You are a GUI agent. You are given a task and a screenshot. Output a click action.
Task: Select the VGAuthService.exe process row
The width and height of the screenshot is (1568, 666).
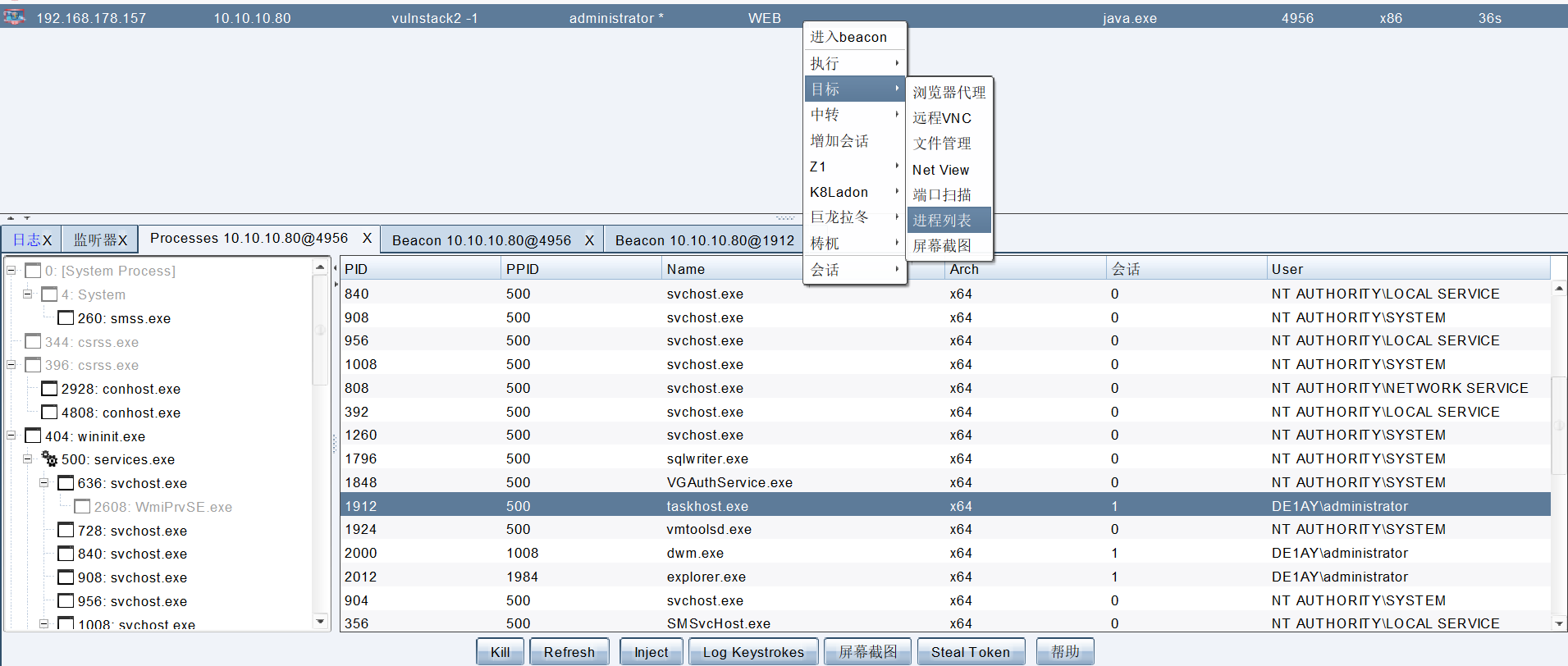945,482
